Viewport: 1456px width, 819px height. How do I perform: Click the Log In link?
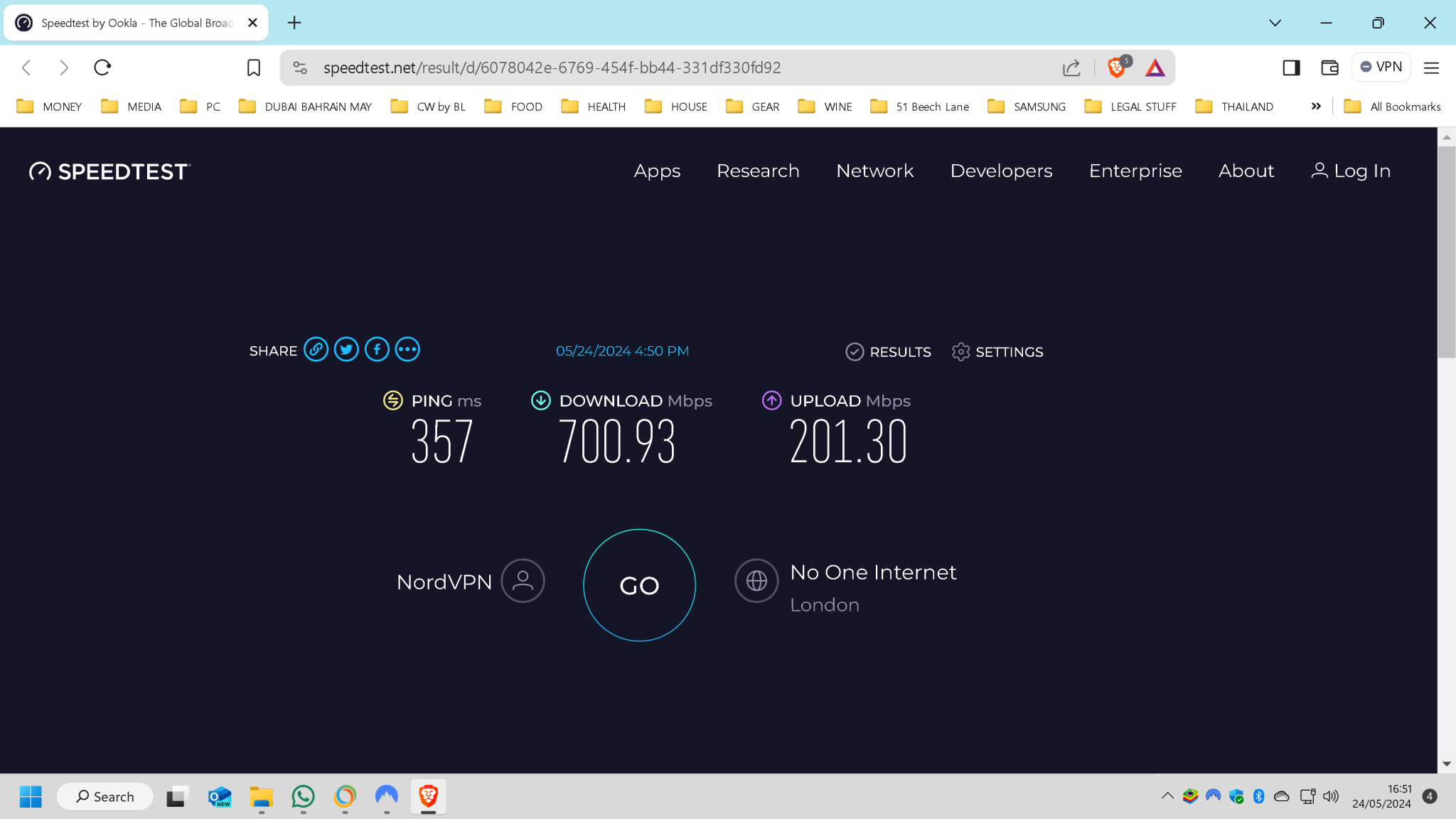[x=1351, y=171]
